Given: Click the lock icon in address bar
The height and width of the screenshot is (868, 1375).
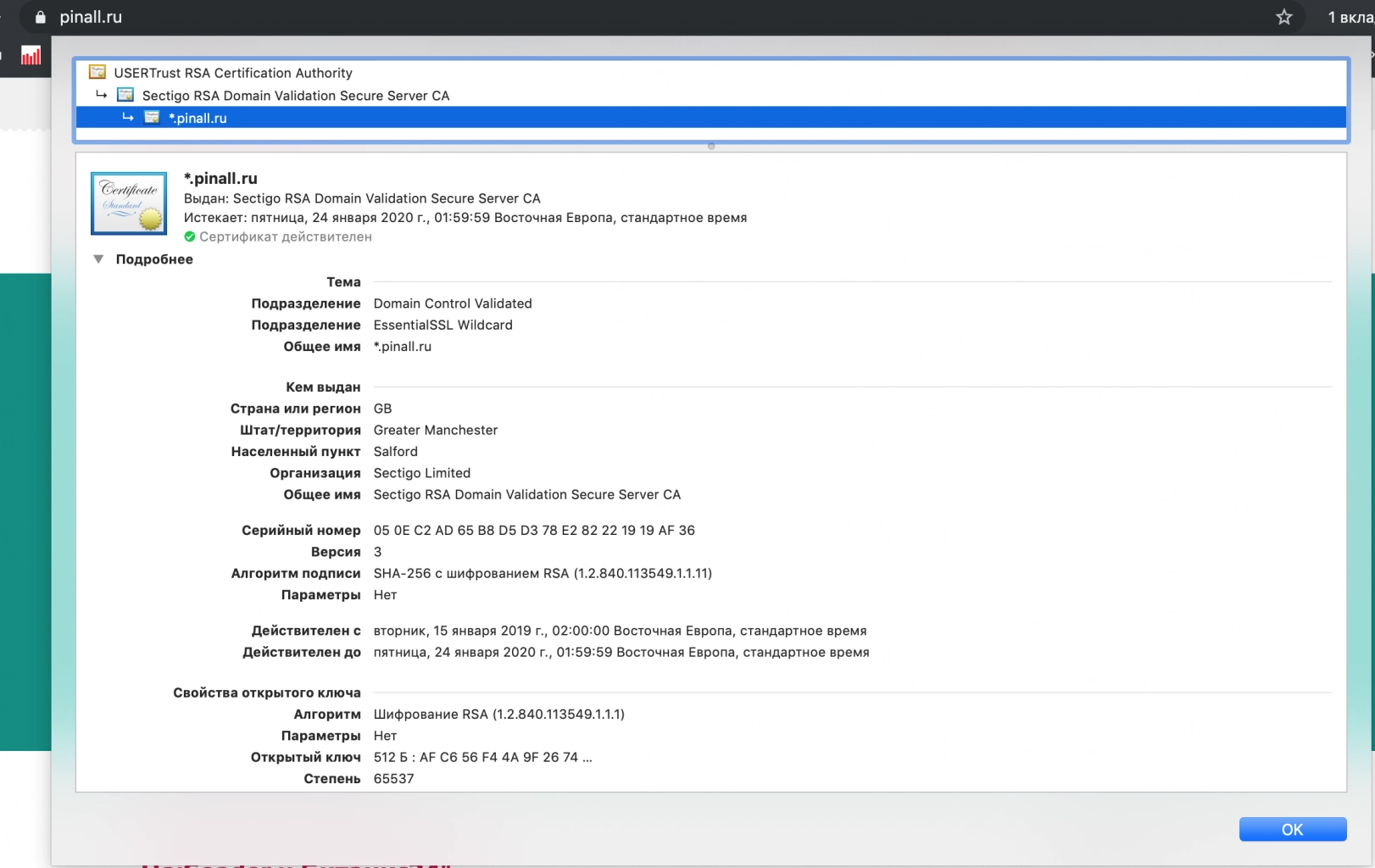Looking at the screenshot, I should tap(40, 17).
